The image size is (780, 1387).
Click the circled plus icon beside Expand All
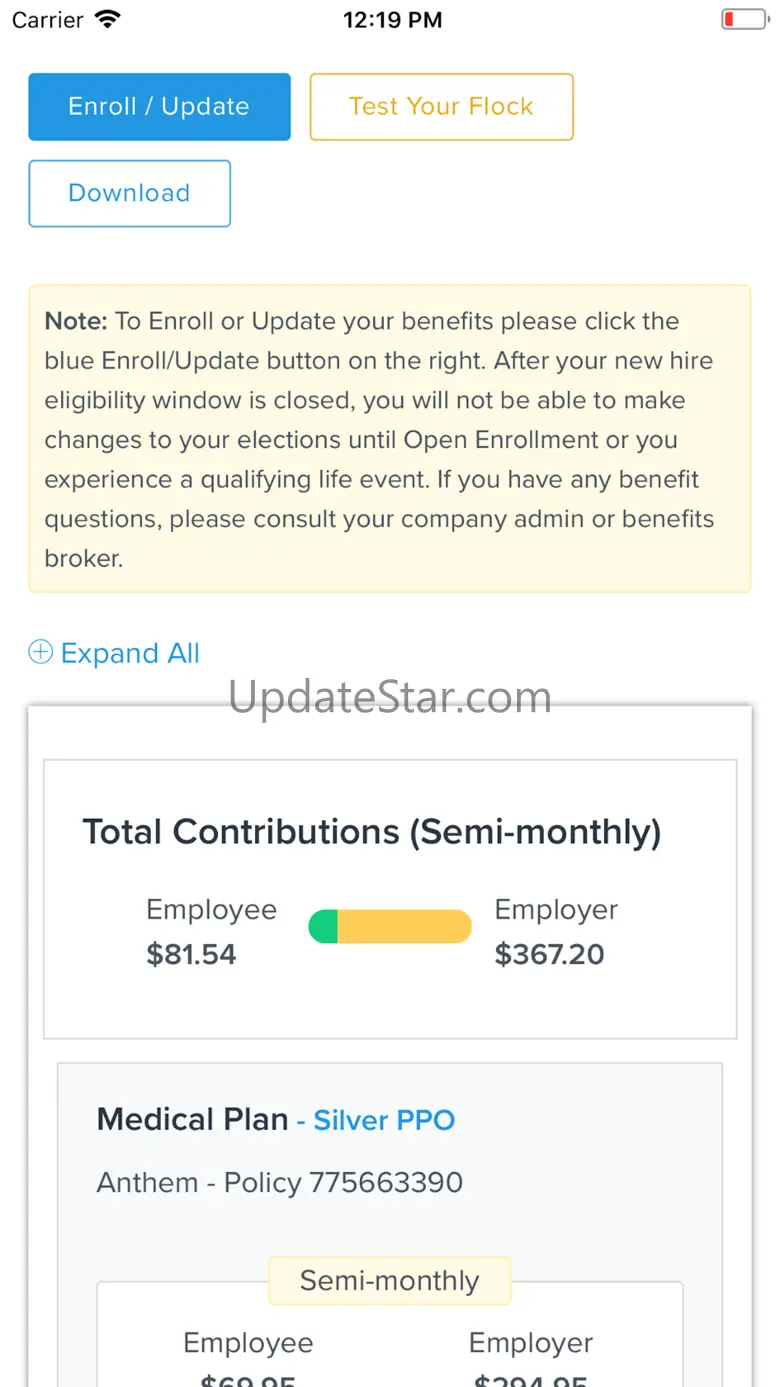coord(40,653)
